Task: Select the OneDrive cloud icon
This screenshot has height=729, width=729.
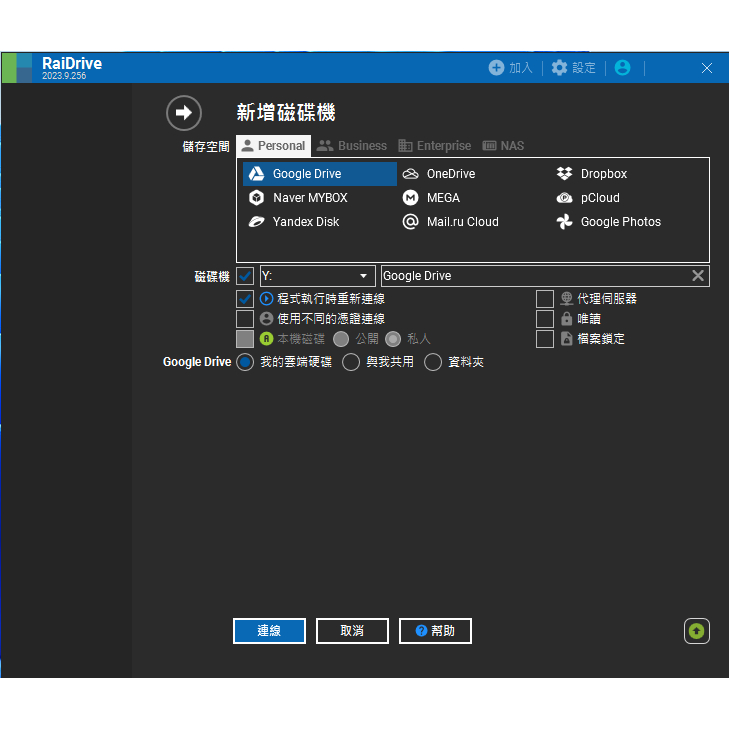Action: 410,174
